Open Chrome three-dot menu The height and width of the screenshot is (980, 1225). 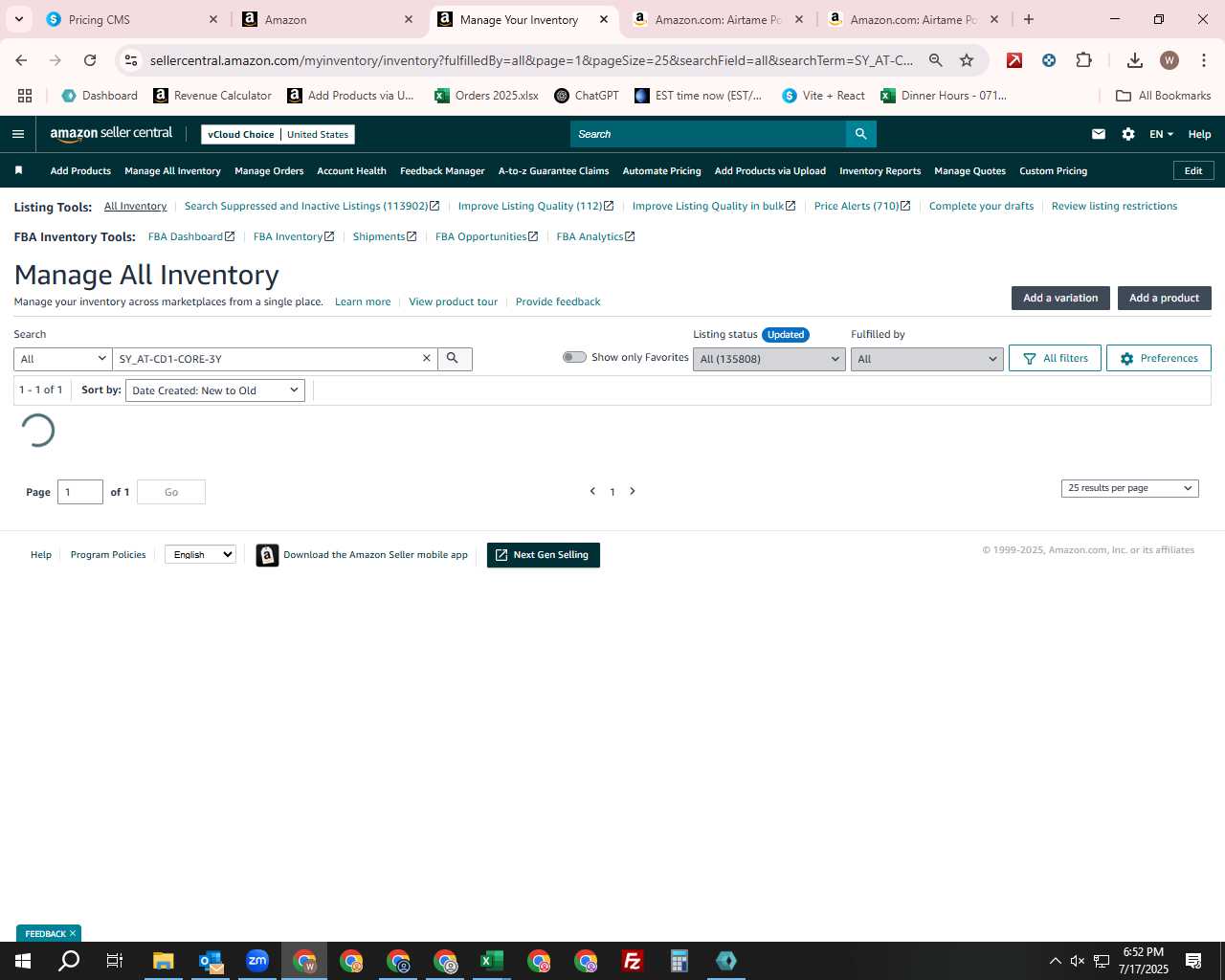click(x=1203, y=60)
